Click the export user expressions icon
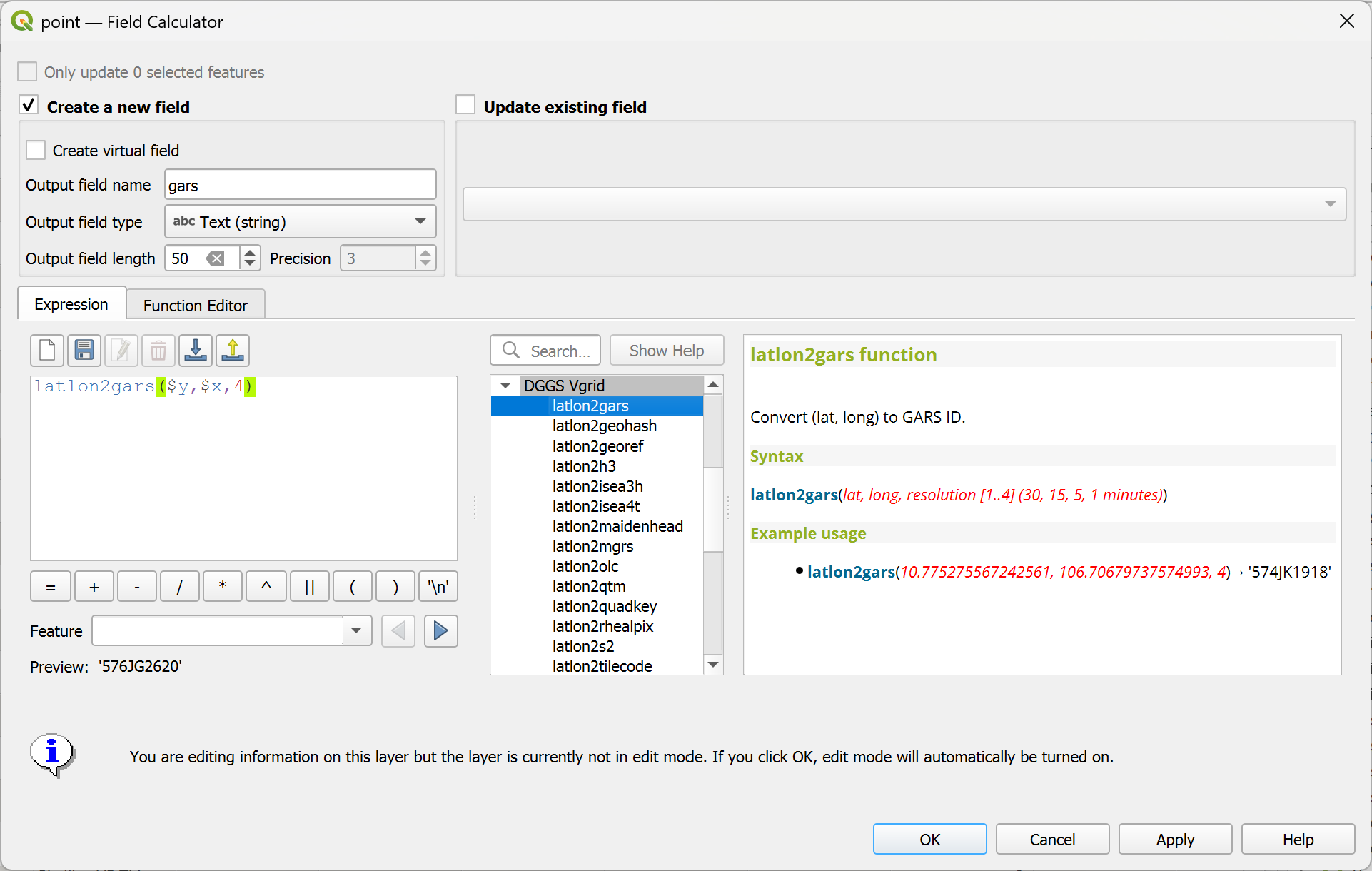 click(233, 351)
